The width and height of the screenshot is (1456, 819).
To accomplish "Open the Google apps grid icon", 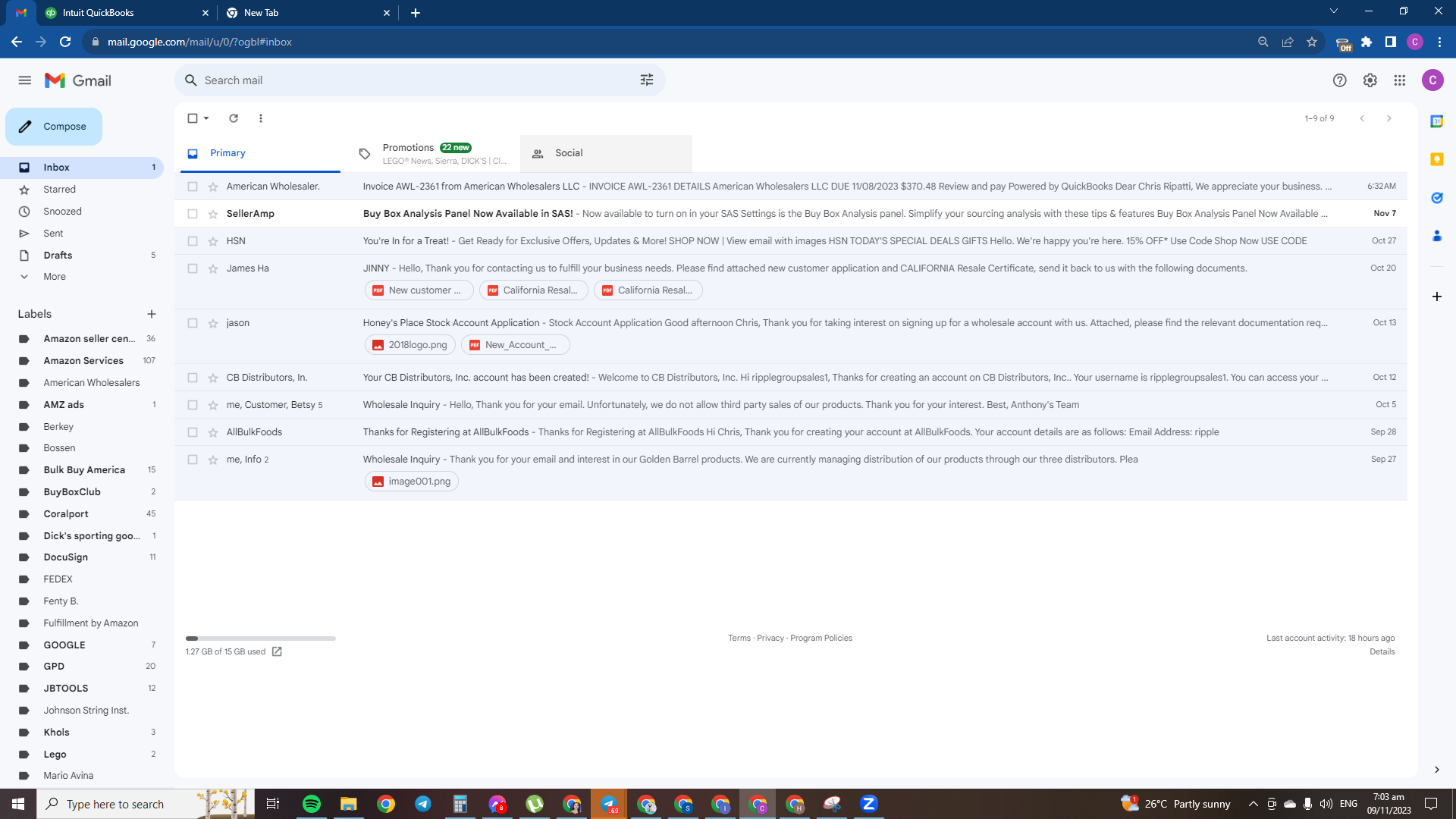I will (x=1400, y=80).
